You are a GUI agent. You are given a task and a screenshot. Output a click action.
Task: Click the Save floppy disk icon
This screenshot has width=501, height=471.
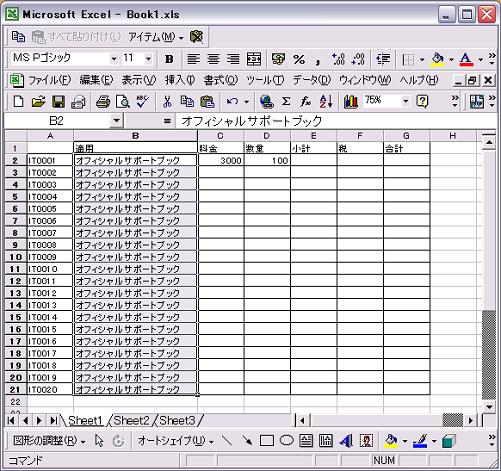click(x=58, y=101)
